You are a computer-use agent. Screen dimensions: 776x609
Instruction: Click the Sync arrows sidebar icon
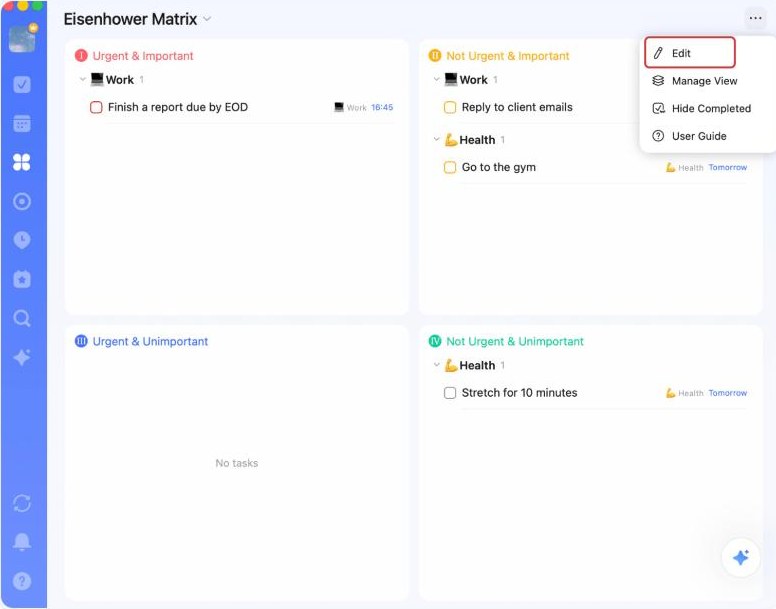coord(22,503)
